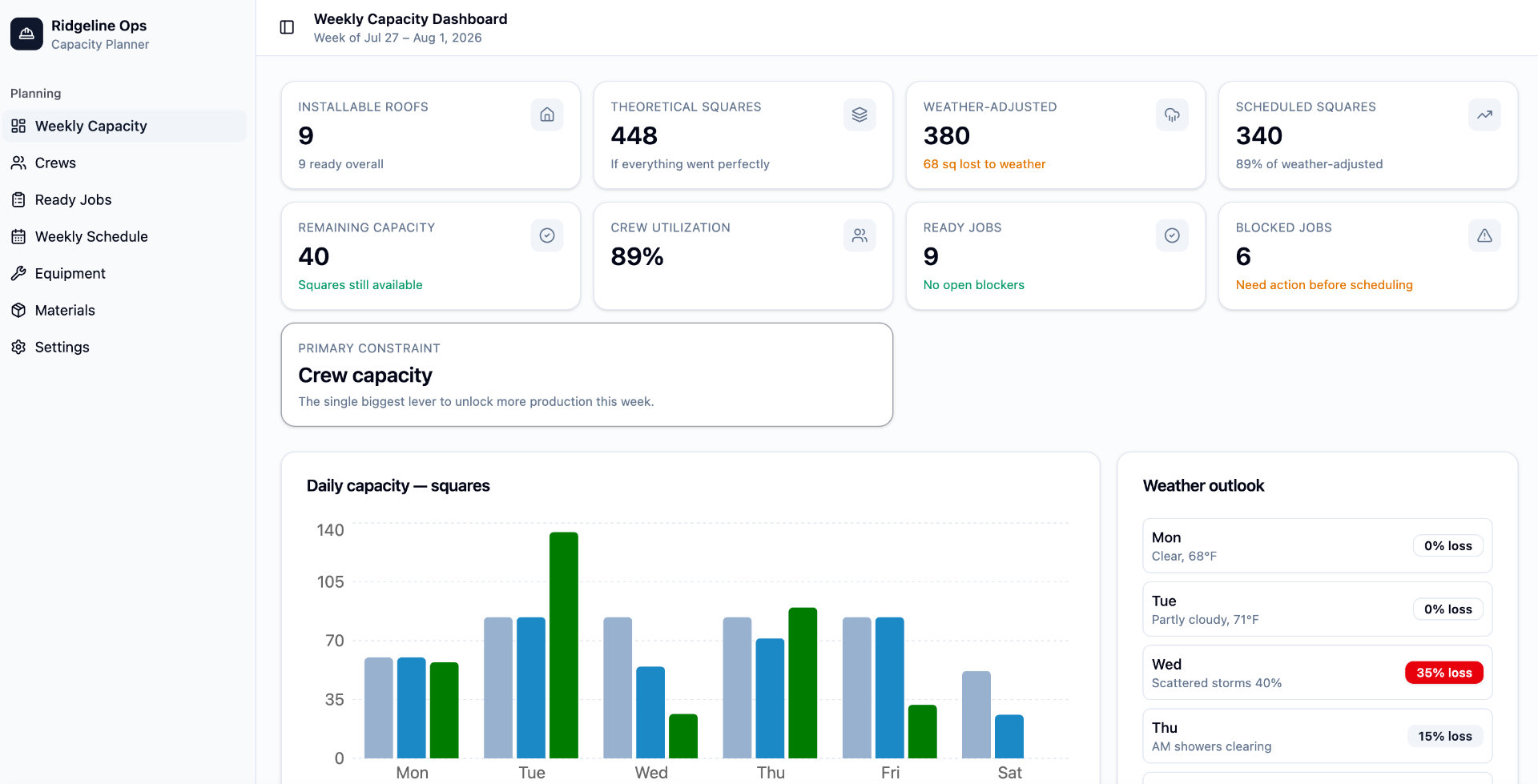Click the rain cloud icon on Weather-Adjusted card

(x=1172, y=115)
